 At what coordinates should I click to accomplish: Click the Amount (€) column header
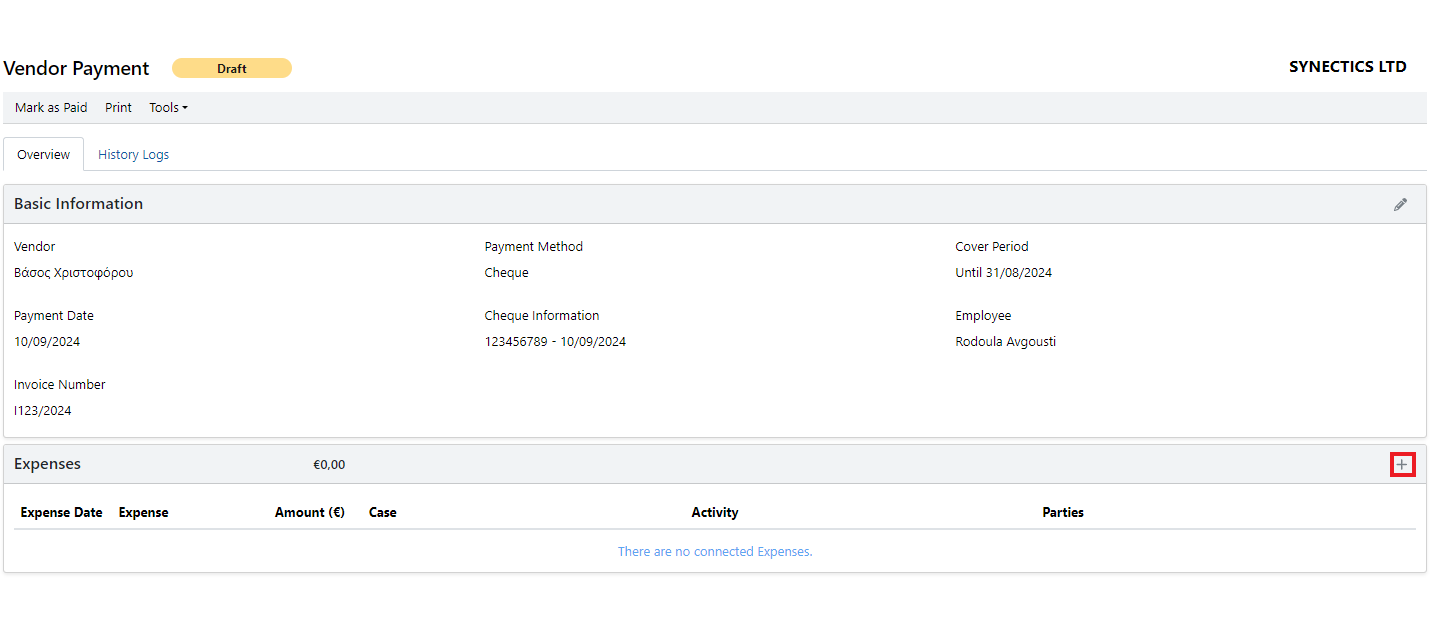[309, 512]
